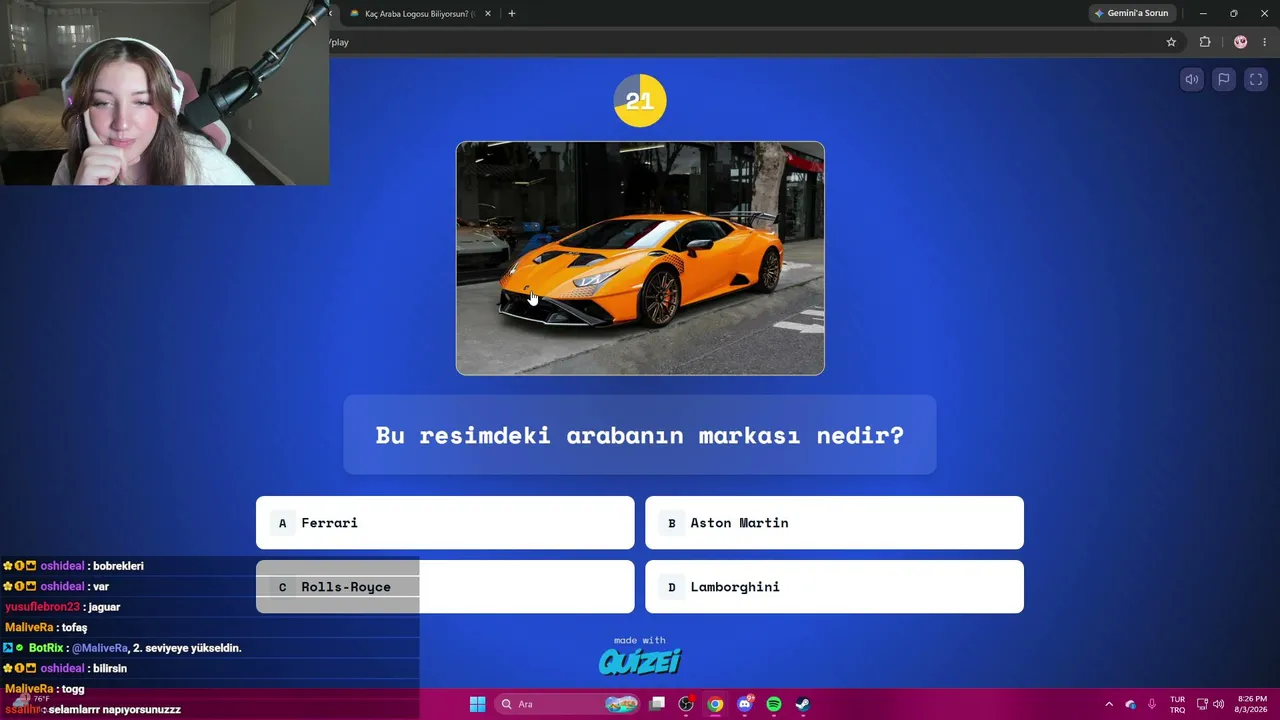Viewport: 1280px width, 720px height.
Task: Click the oshideal chat message 'bilirsin'
Action: tap(65, 668)
